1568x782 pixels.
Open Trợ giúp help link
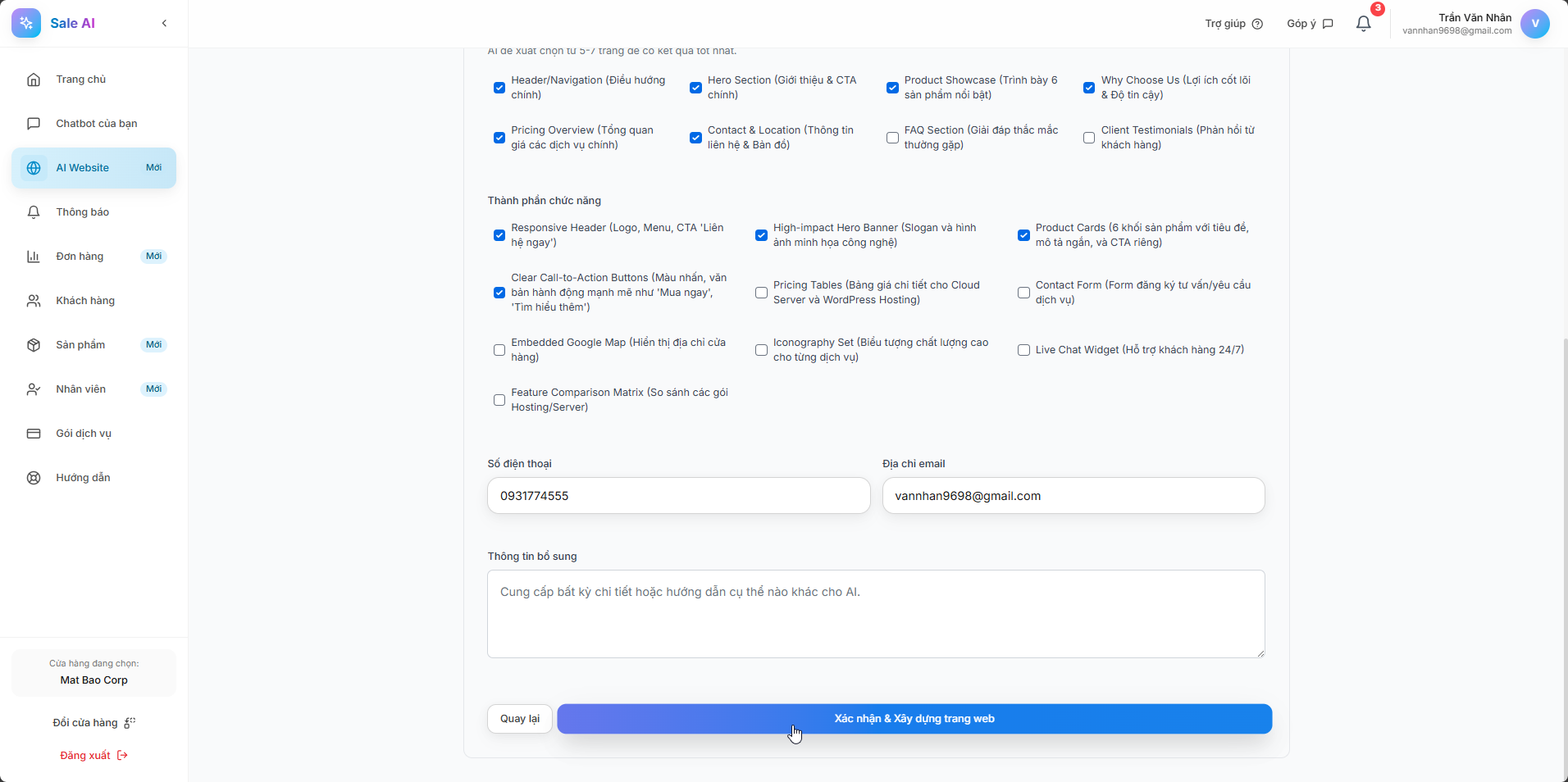tap(1233, 24)
